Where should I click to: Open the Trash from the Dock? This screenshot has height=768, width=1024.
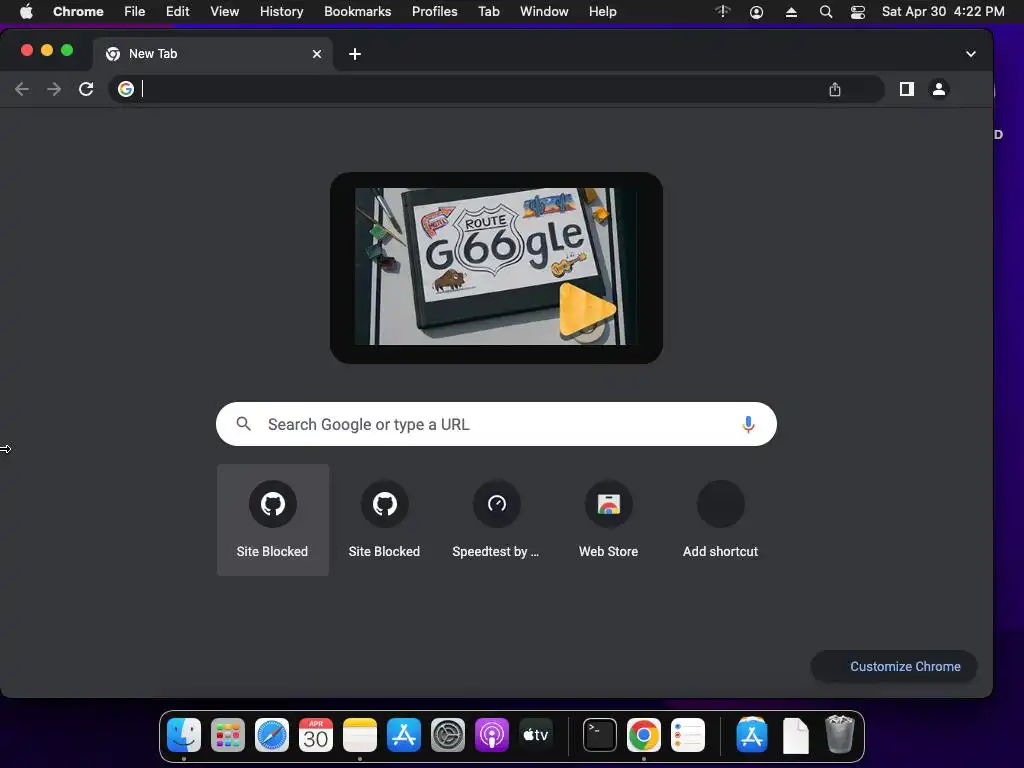[840, 735]
